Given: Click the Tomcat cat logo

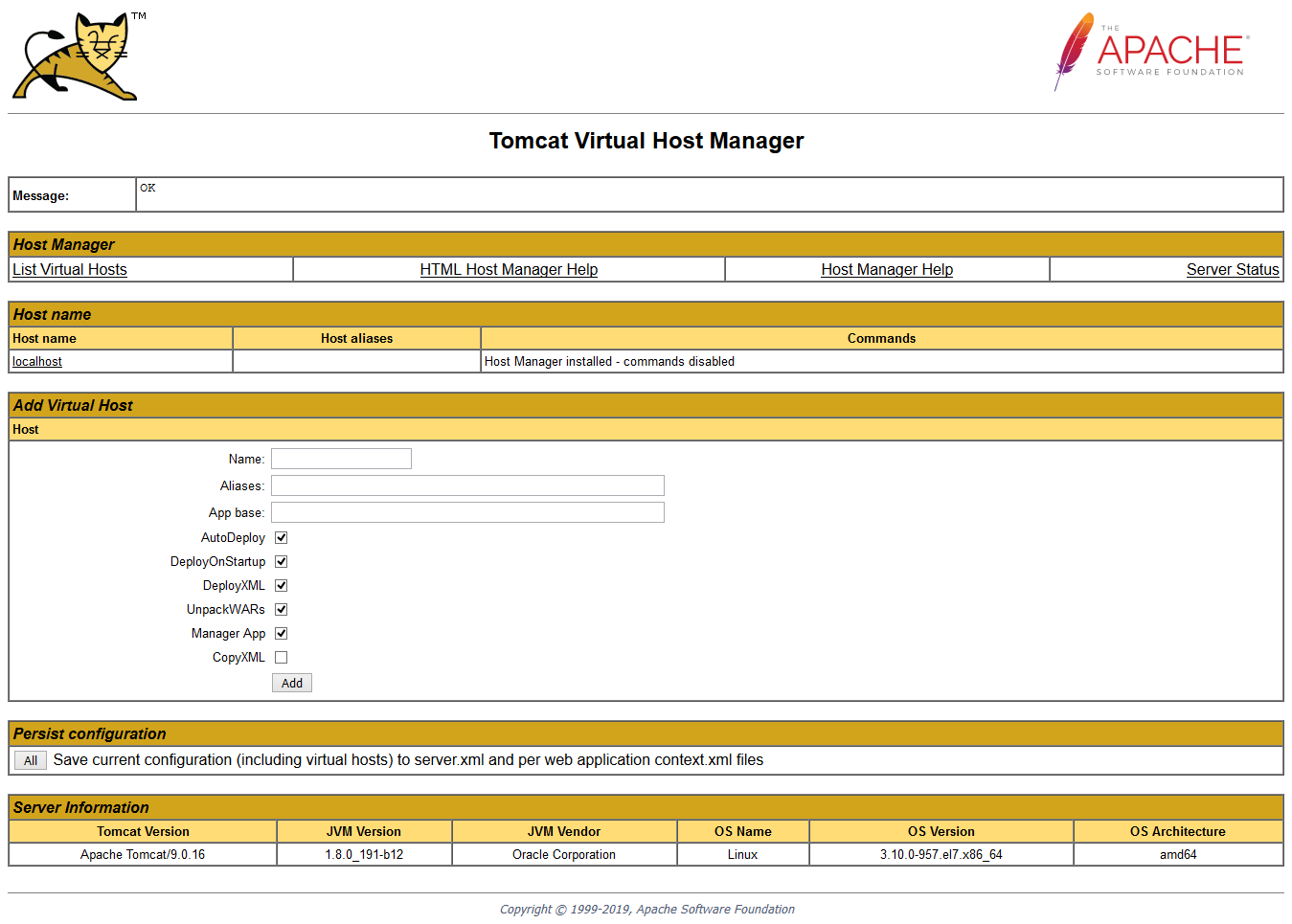Looking at the screenshot, I should pyautogui.click(x=75, y=55).
